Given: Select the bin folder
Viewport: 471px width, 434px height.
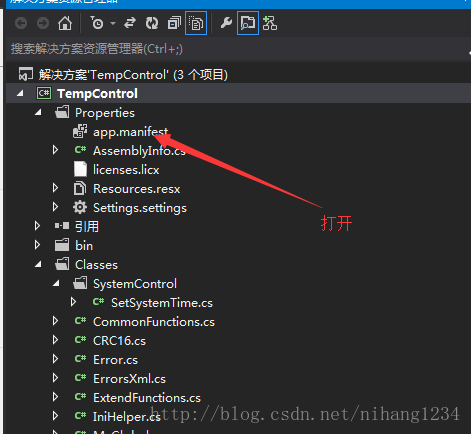Looking at the screenshot, I should tap(84, 246).
